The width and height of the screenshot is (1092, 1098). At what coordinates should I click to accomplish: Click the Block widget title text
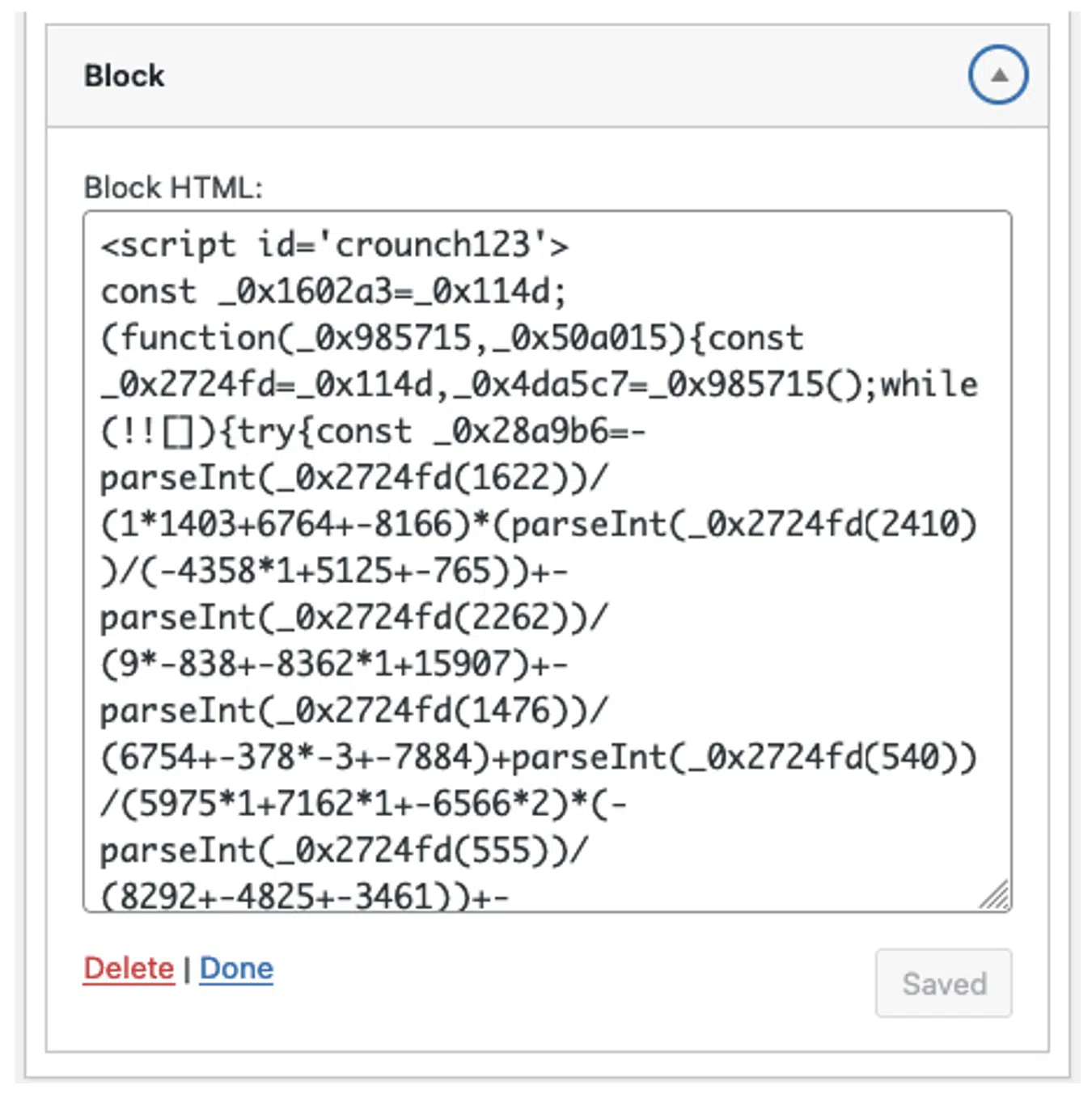point(124,76)
